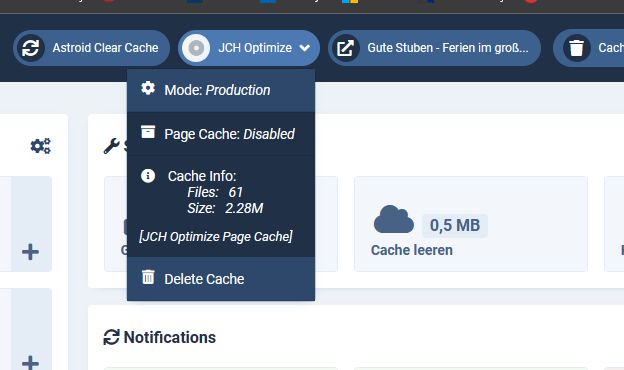
Task: Click the cloud icon above Cache leeren
Action: [x=394, y=219]
